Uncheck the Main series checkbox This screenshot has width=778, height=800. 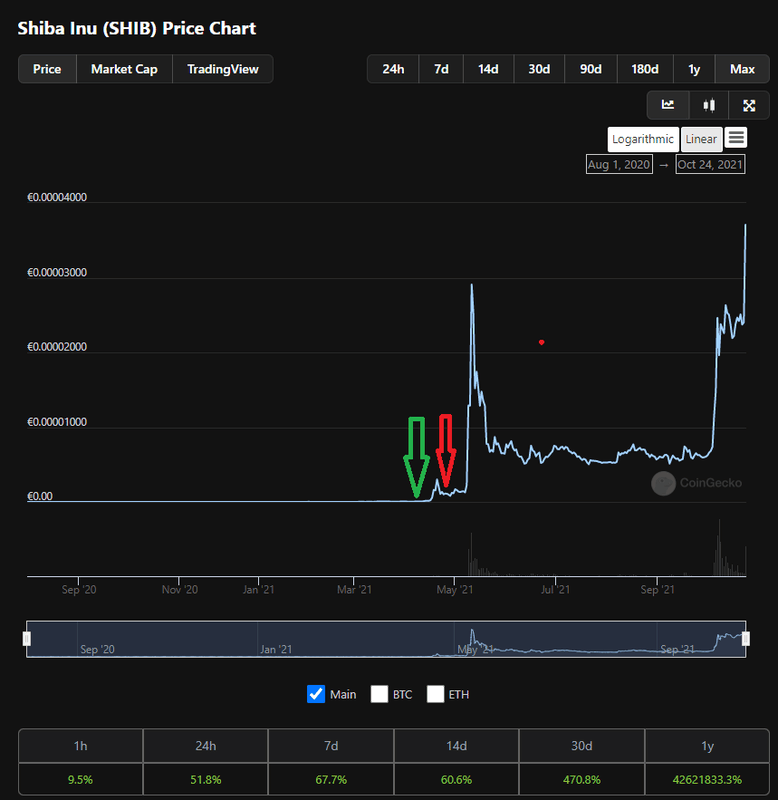tap(316, 694)
